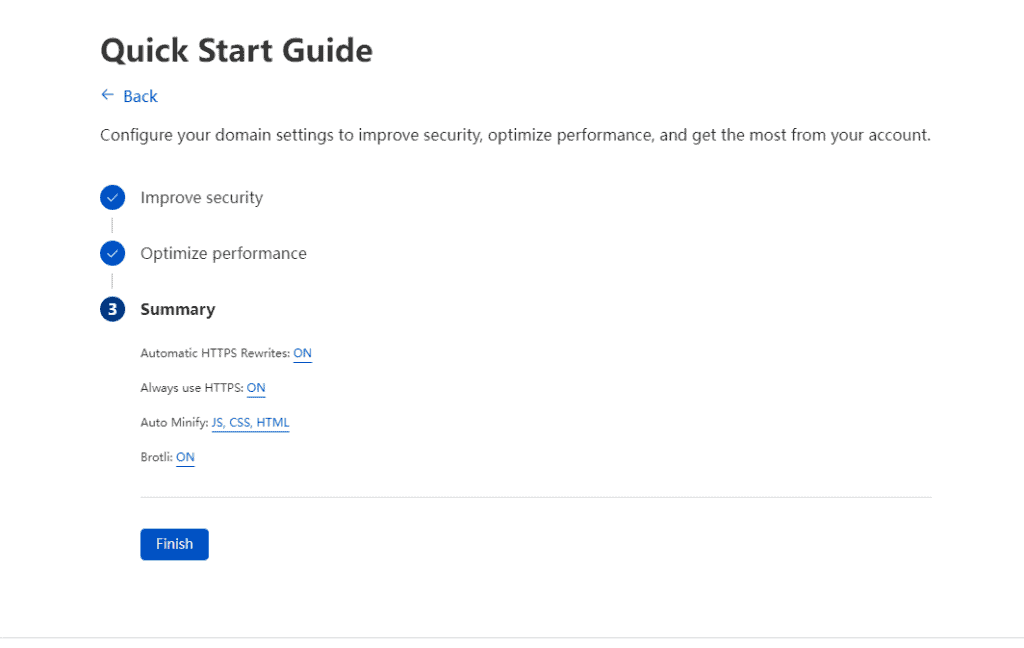Click the ON value for Always use HTTPS

point(256,388)
